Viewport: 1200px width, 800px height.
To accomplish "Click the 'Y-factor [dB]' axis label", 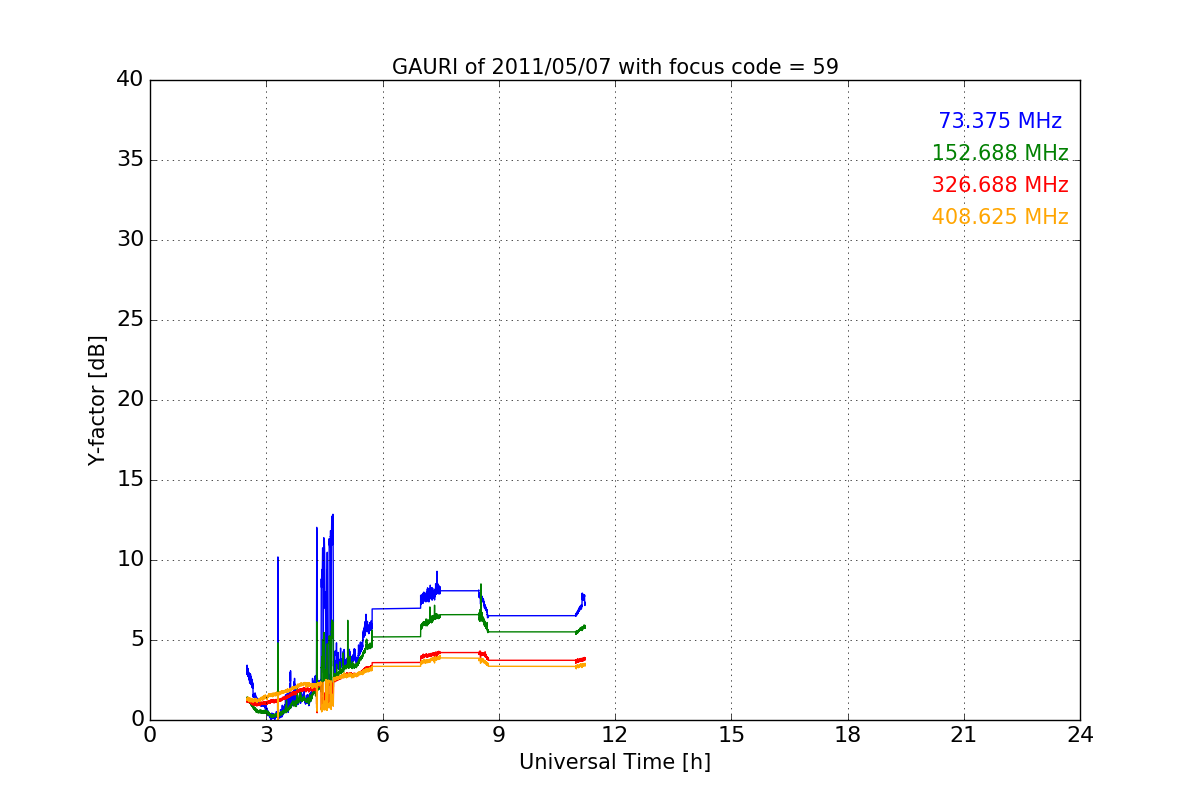I will point(97,400).
